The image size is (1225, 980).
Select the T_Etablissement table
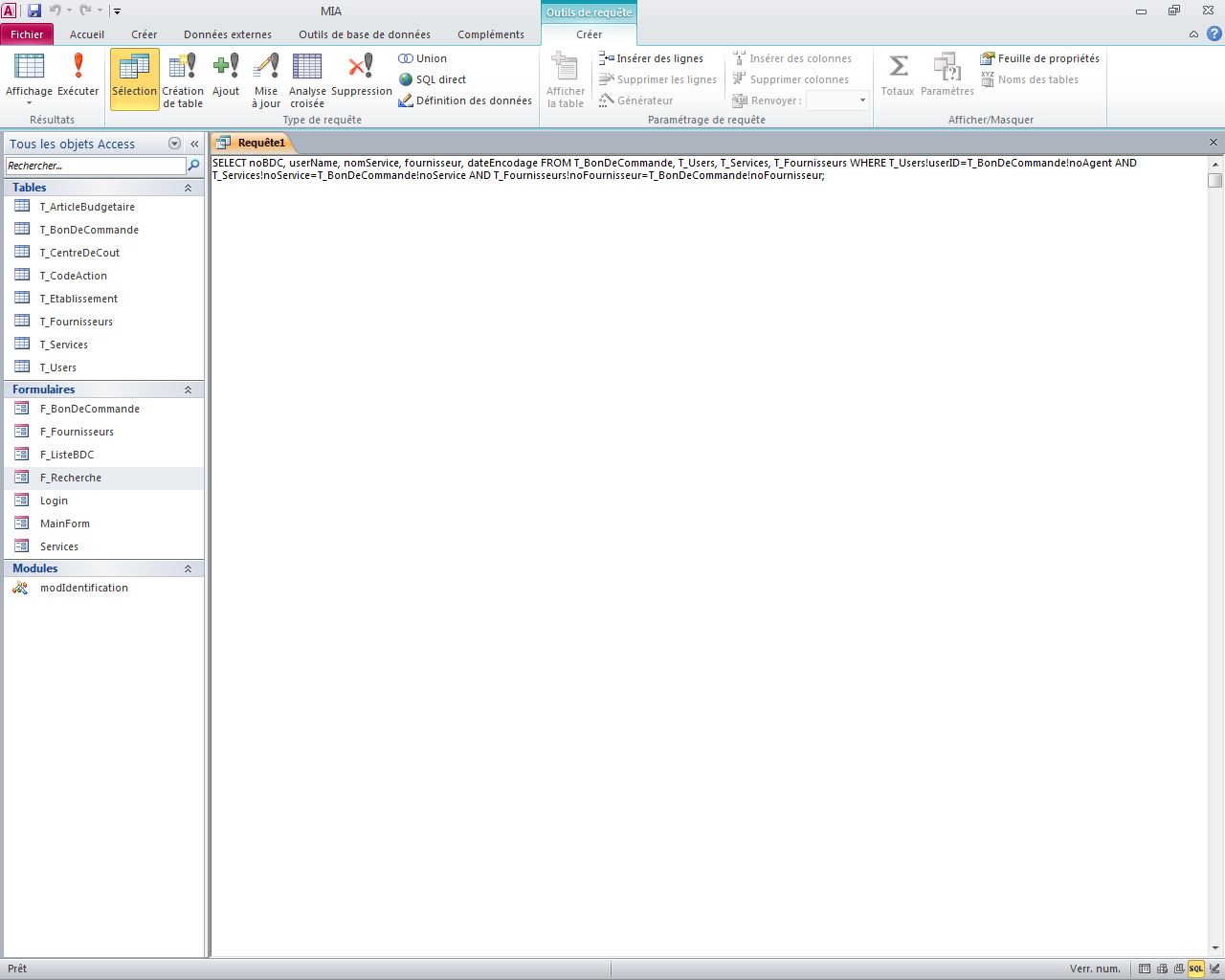coord(103,299)
